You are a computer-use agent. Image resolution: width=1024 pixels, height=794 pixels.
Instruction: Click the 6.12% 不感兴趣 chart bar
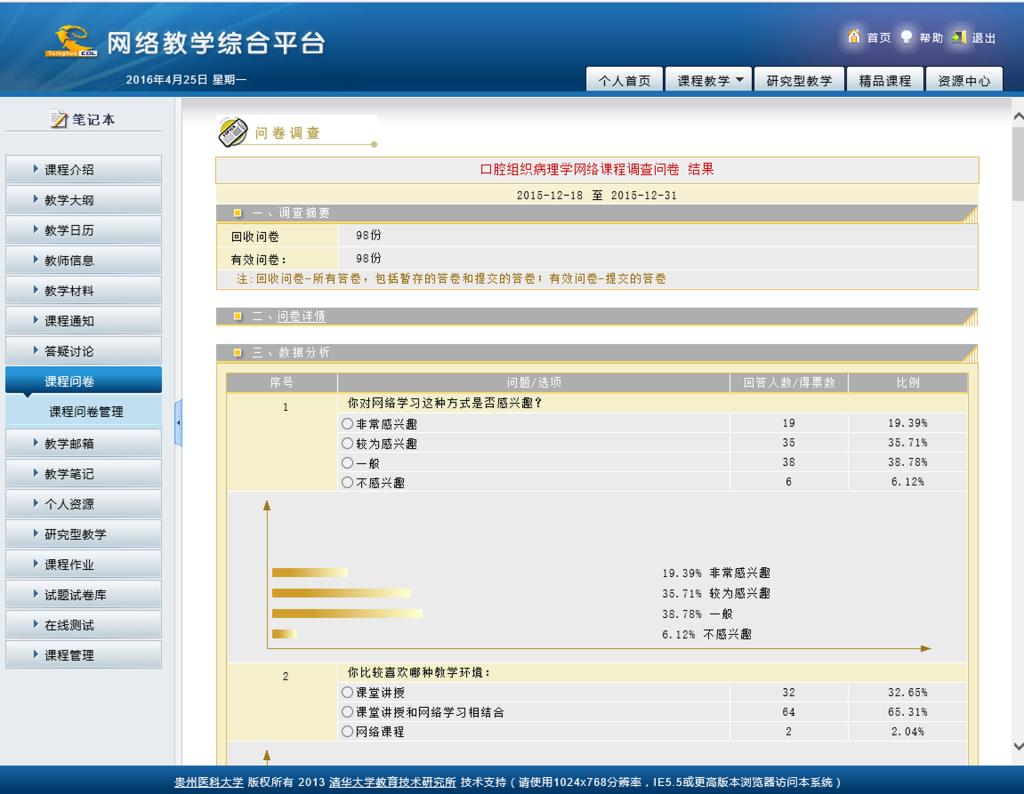[x=284, y=633]
